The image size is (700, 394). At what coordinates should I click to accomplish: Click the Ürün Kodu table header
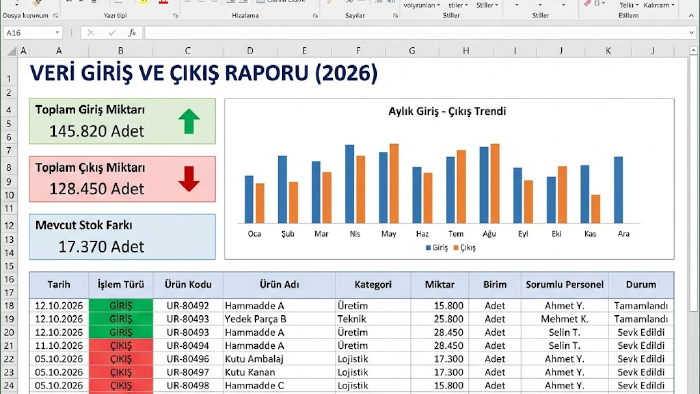coord(188,285)
